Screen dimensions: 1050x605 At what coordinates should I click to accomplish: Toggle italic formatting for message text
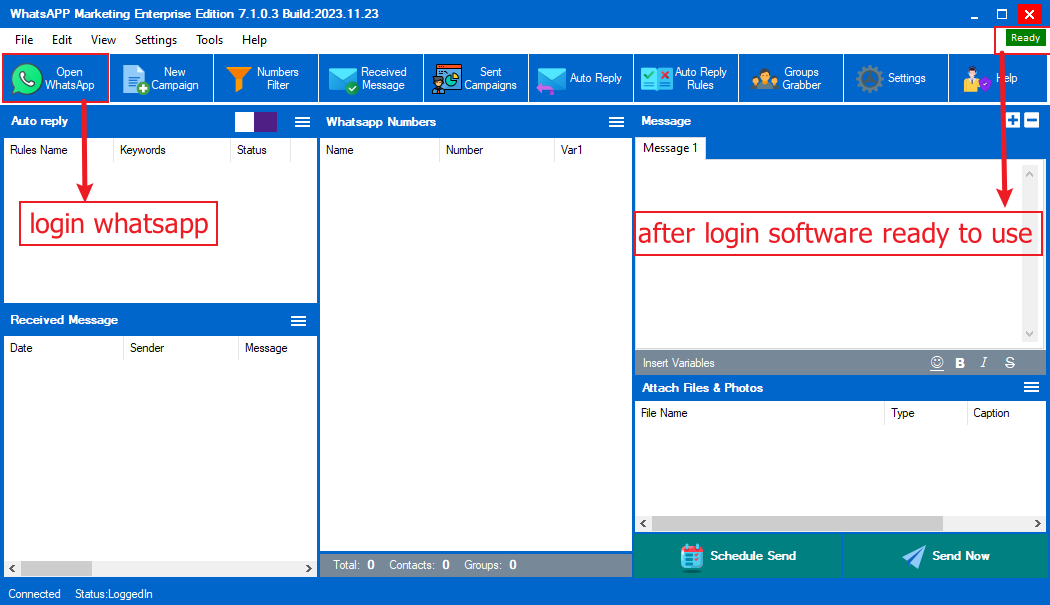984,363
